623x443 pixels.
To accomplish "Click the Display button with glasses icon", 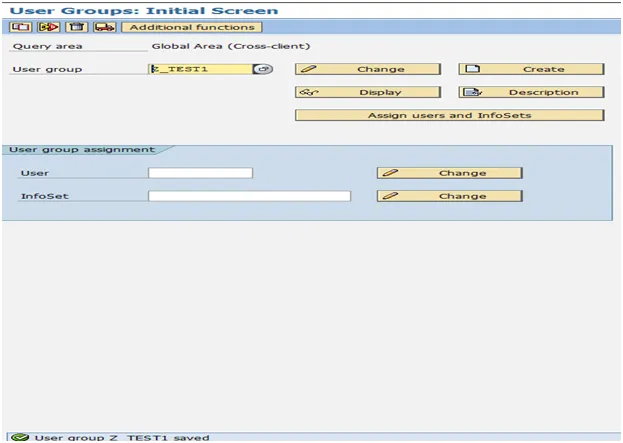I will point(367,92).
